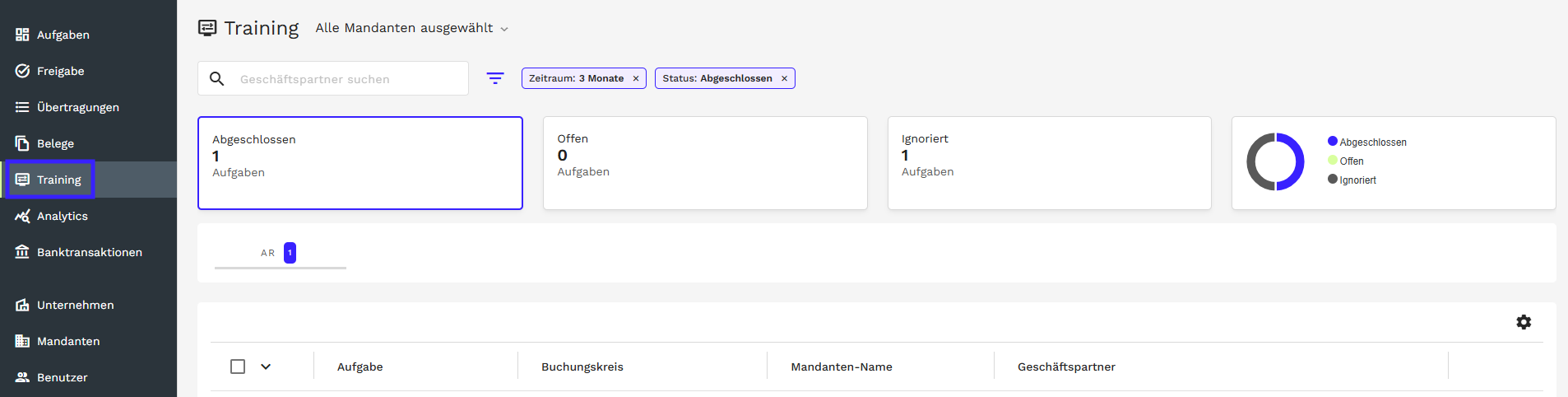Open the selection chevron next to the checkbox

tap(266, 367)
